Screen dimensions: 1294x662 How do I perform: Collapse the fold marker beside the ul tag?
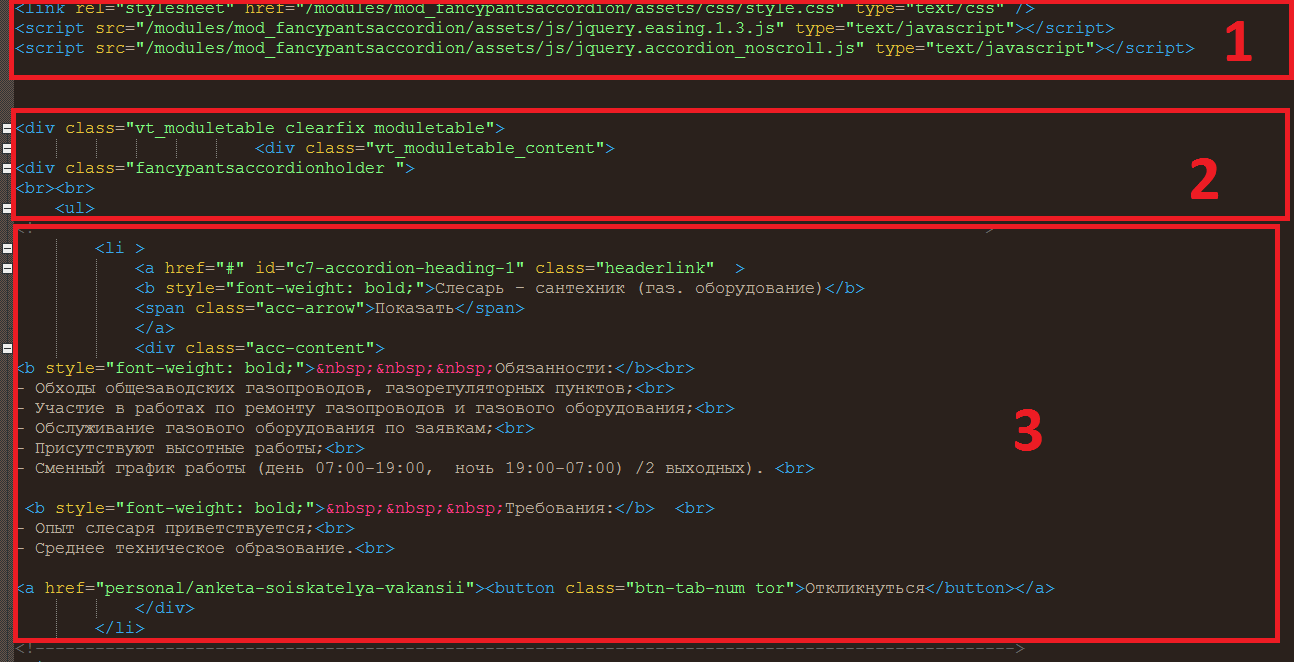[7, 208]
